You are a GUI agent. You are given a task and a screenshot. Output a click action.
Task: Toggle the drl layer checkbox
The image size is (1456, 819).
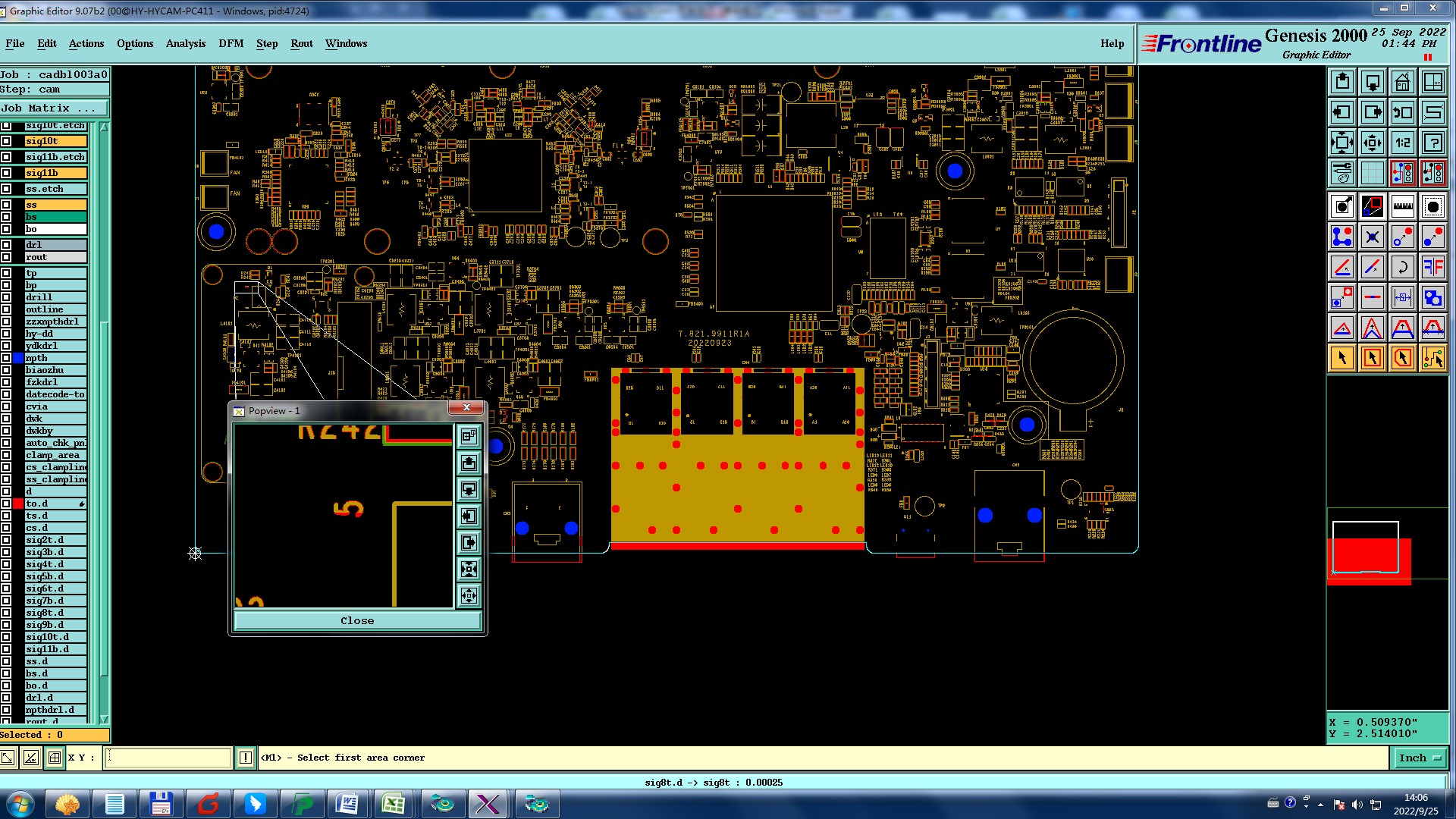[x=6, y=245]
